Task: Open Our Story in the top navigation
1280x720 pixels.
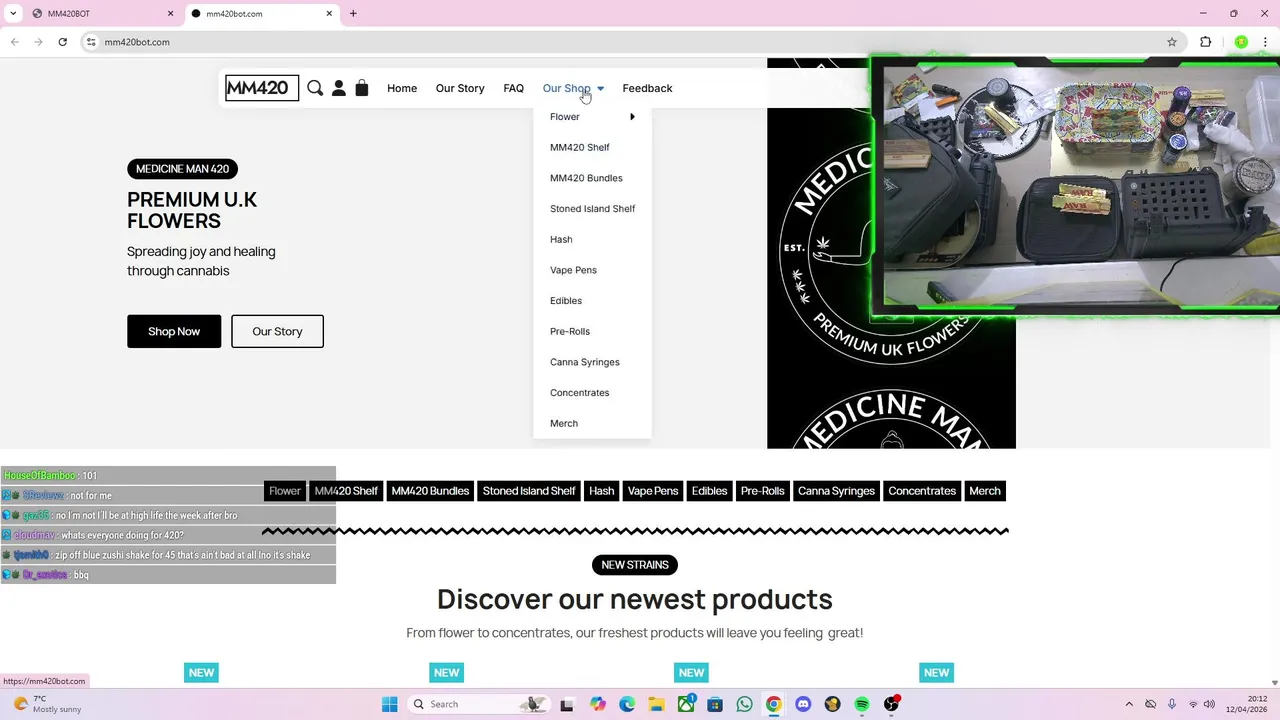Action: coord(460,88)
